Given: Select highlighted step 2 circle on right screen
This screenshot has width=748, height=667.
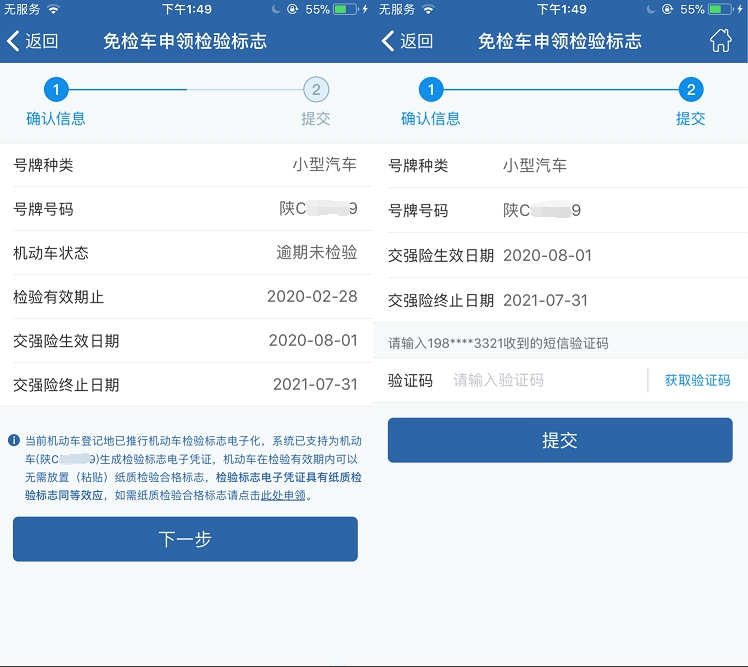Looking at the screenshot, I should 690,90.
